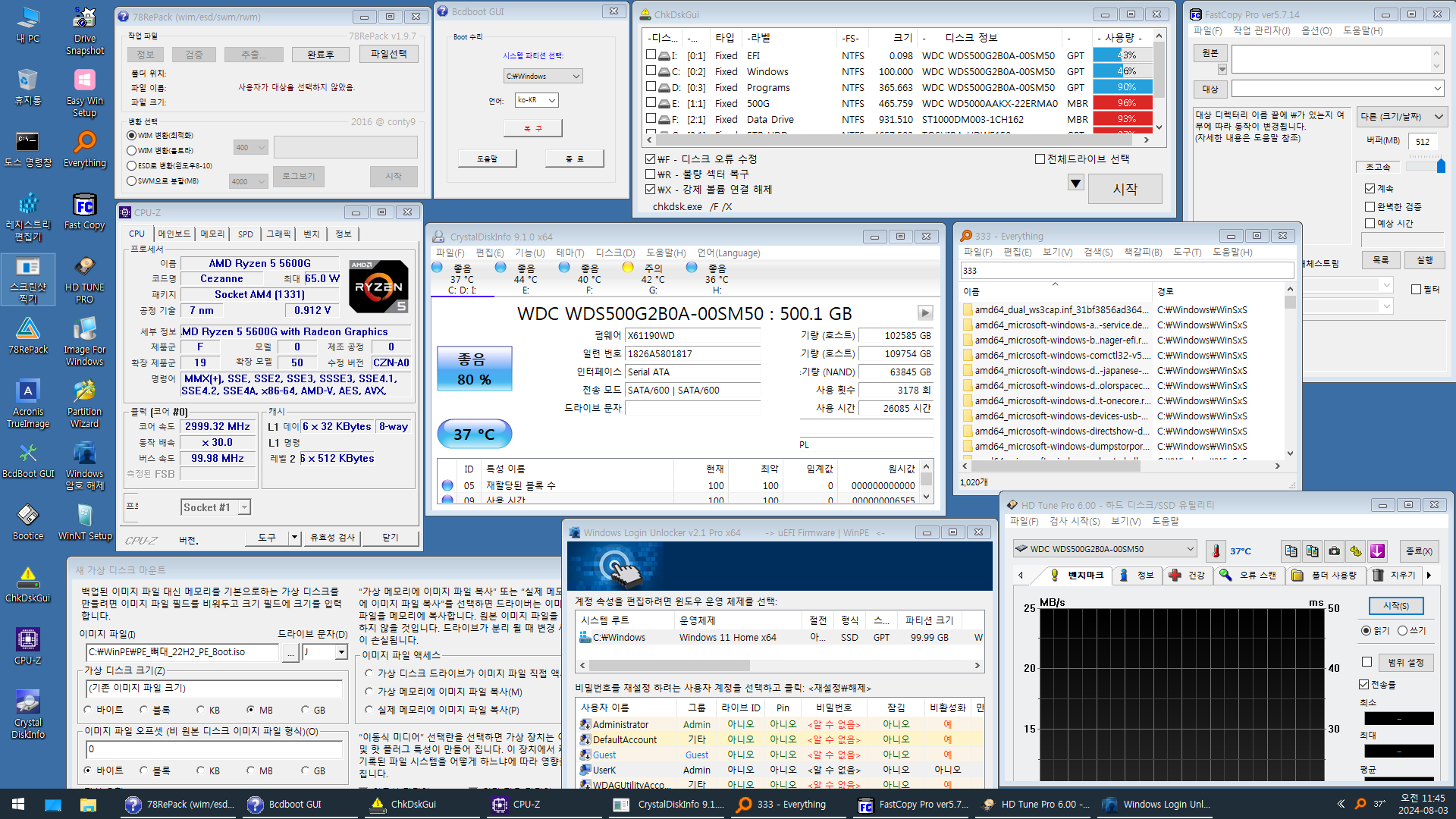This screenshot has height=819, width=1456.
Task: Open Windows Start menu
Action: point(18,805)
